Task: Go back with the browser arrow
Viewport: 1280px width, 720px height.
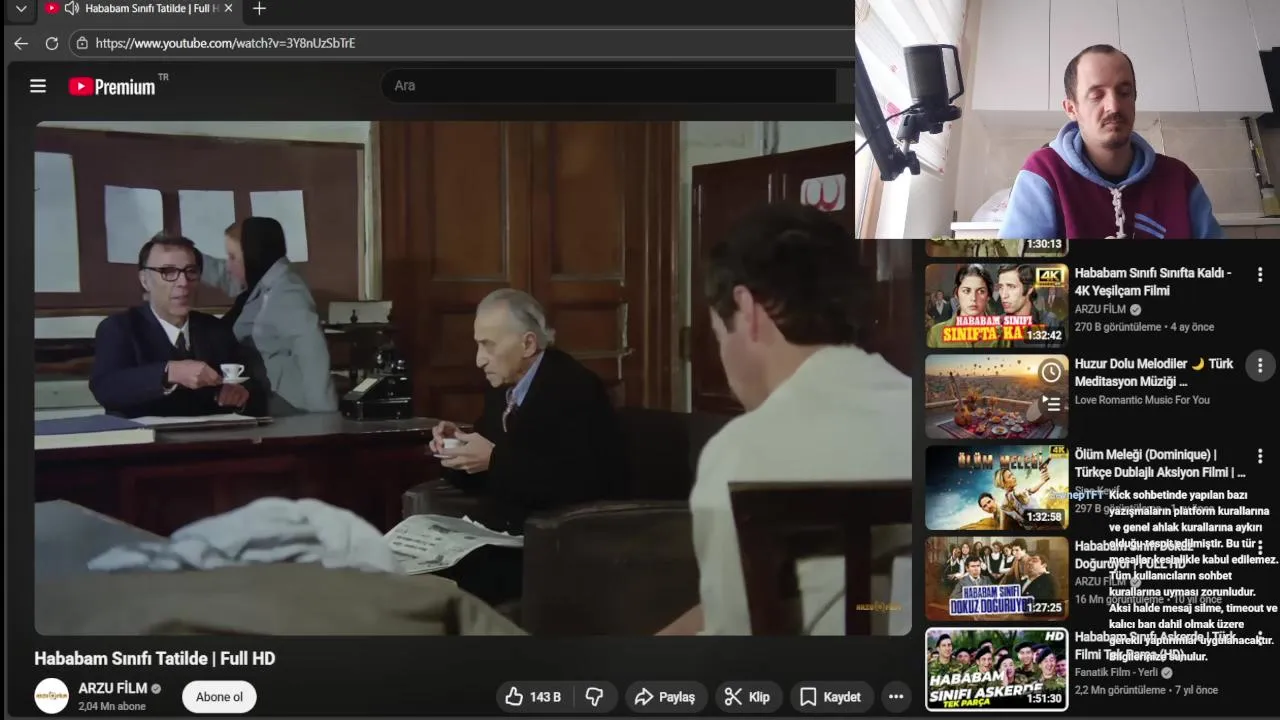Action: tap(21, 43)
